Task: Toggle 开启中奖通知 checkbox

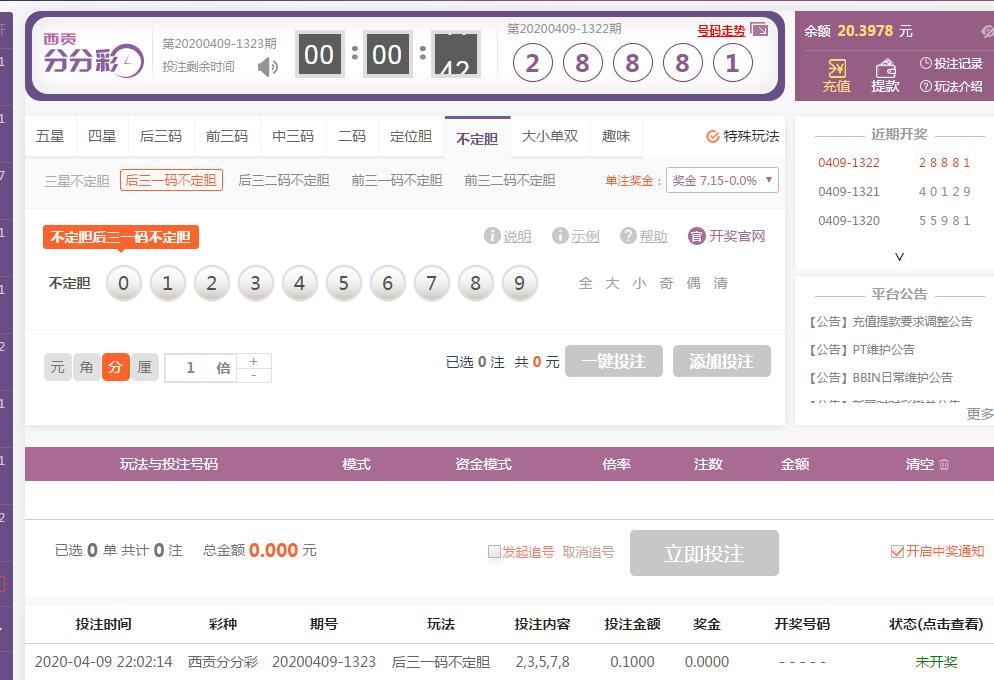Action: pos(897,551)
